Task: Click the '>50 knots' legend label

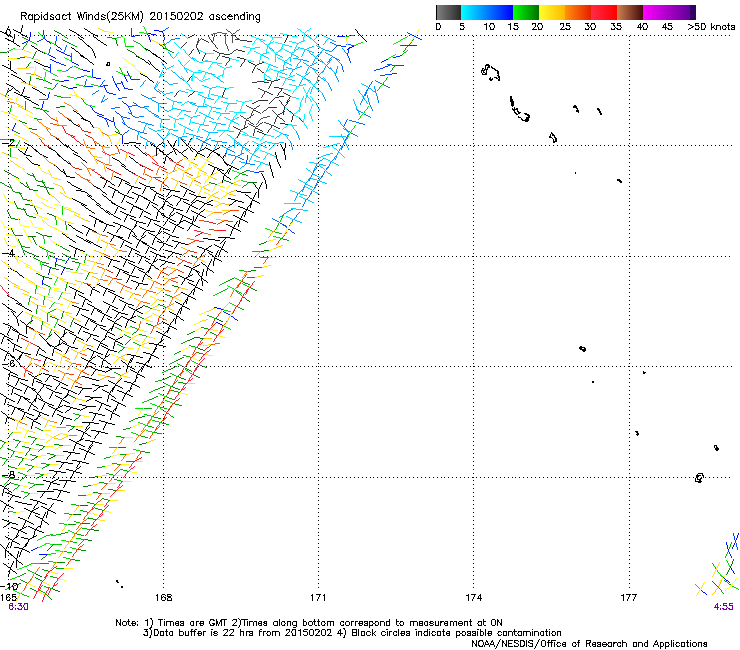Action: pos(711,27)
